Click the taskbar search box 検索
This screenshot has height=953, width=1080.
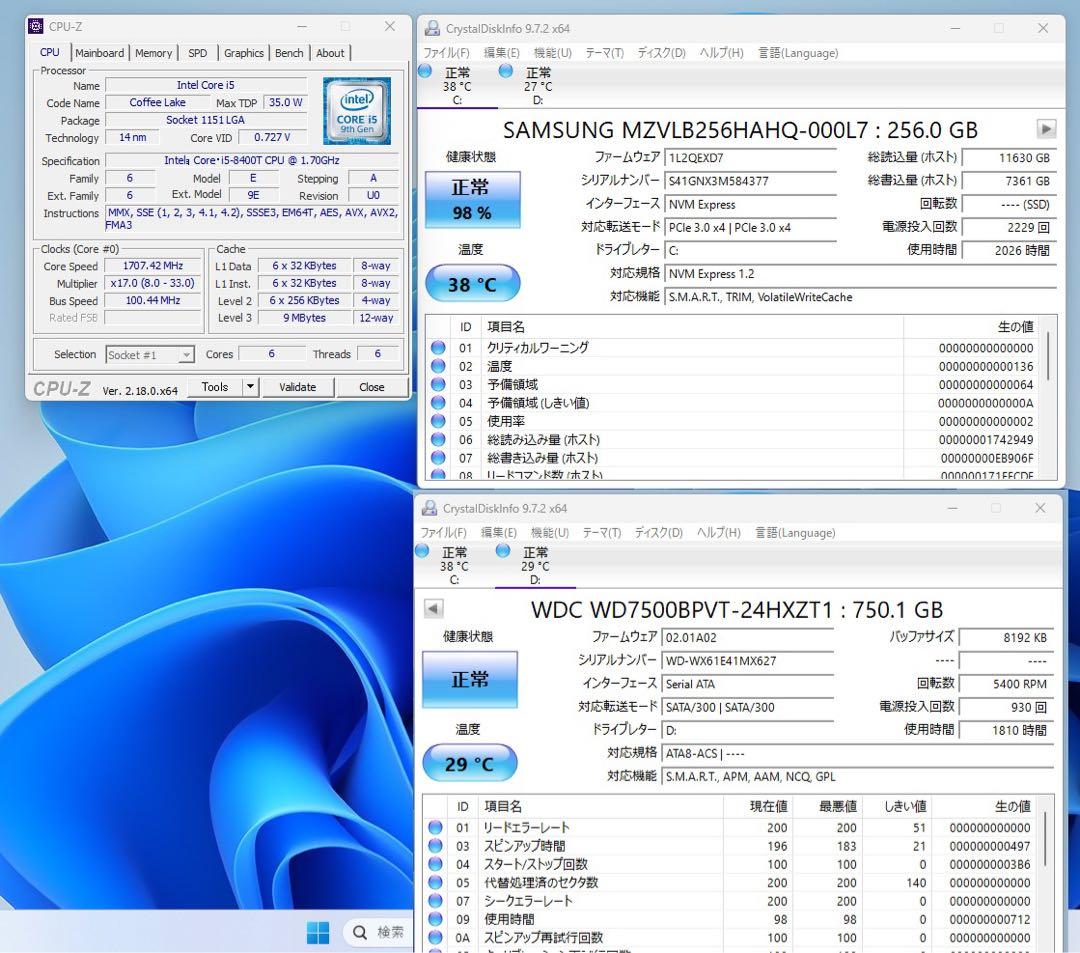tap(377, 932)
